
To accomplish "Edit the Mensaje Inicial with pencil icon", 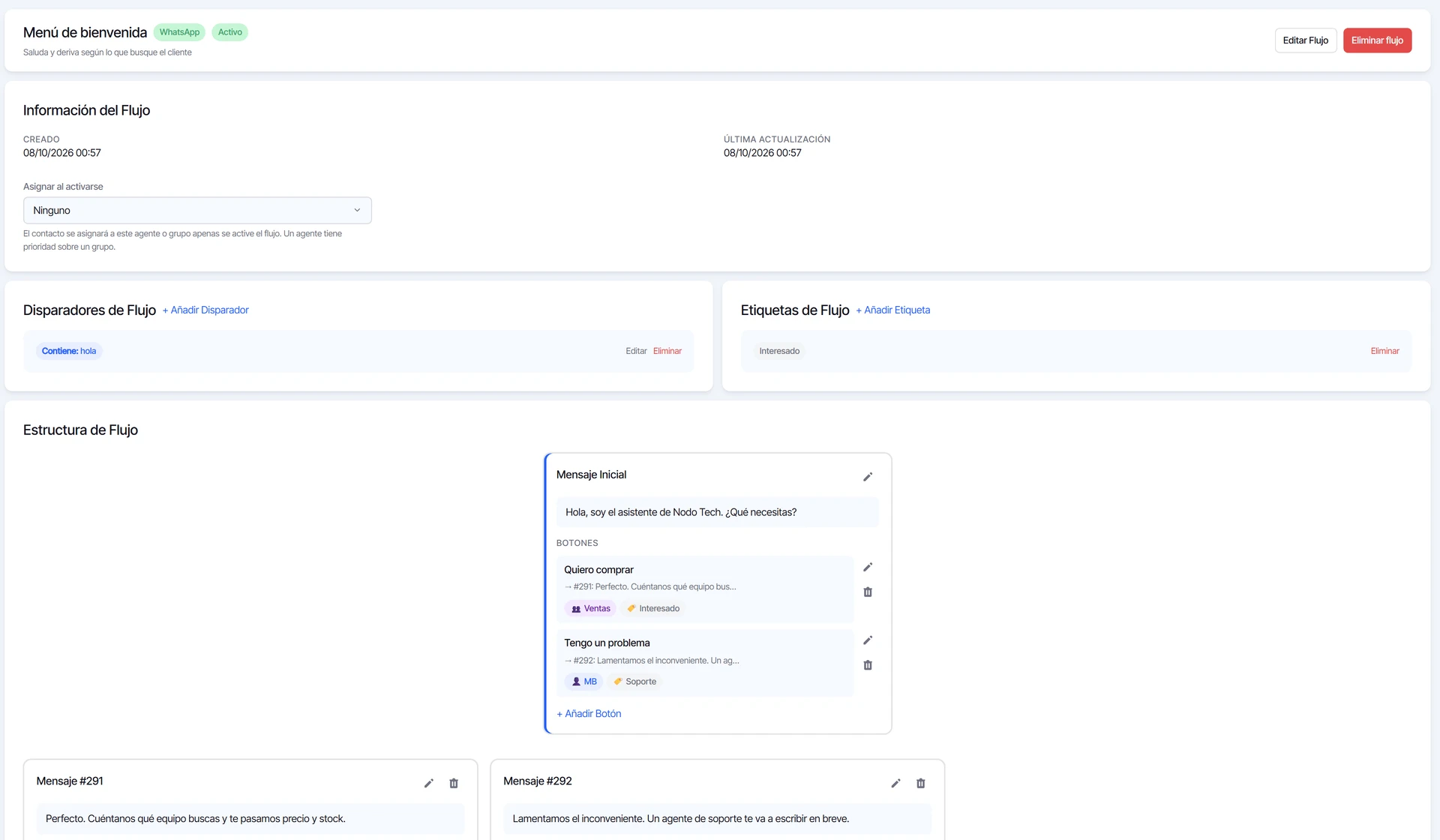I will click(868, 477).
